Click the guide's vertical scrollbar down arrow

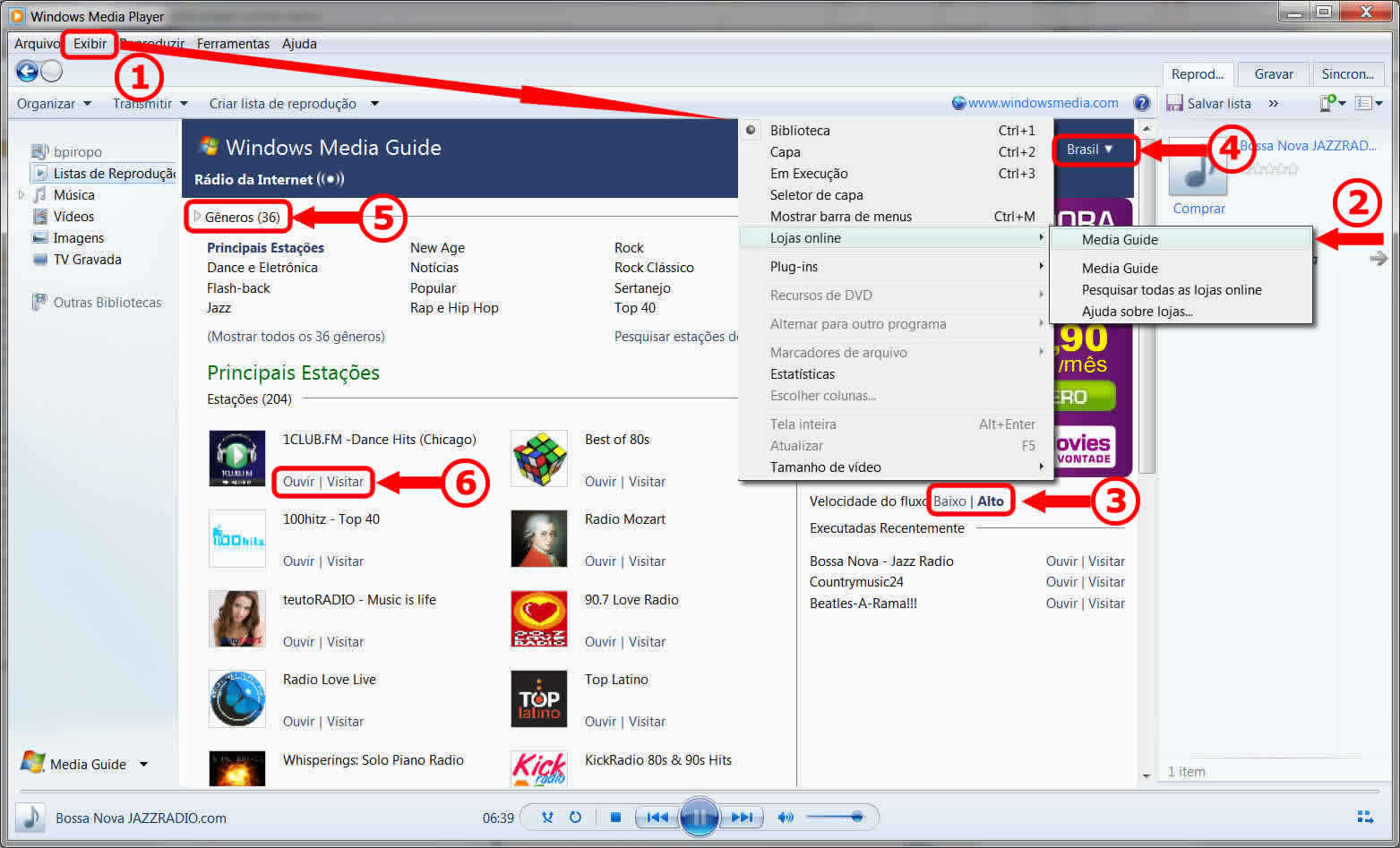[x=1147, y=775]
